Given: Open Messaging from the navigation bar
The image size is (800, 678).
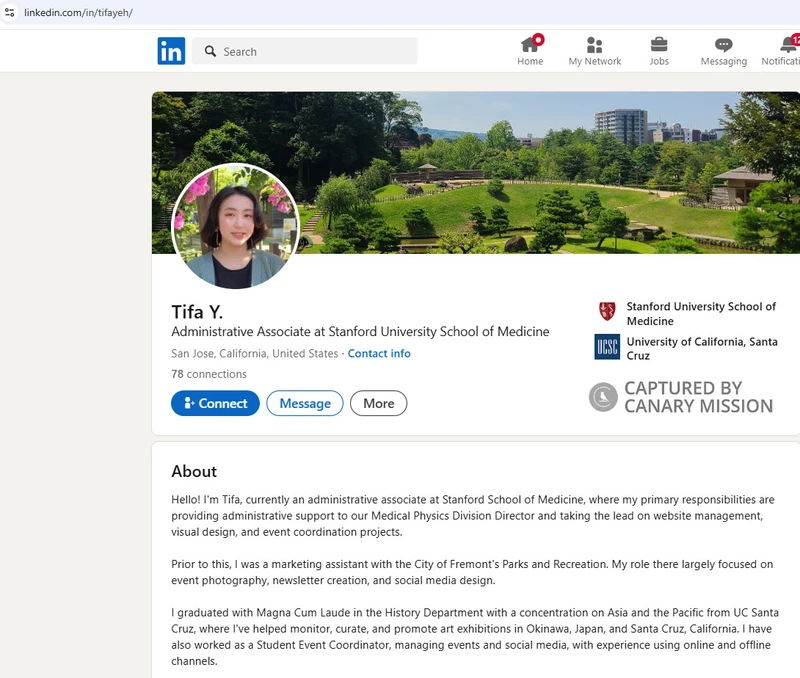Looking at the screenshot, I should tap(723, 51).
